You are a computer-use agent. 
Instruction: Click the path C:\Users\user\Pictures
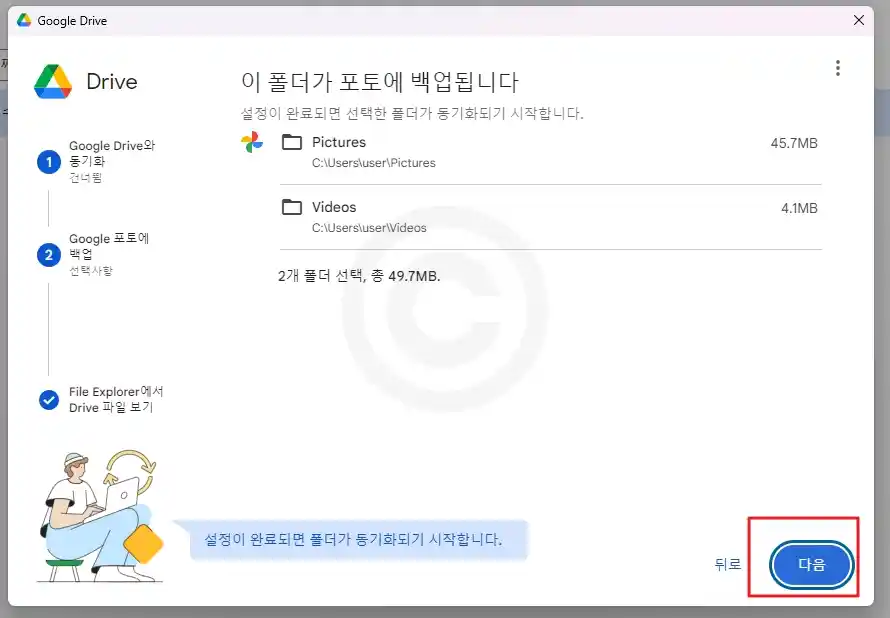coord(373,163)
